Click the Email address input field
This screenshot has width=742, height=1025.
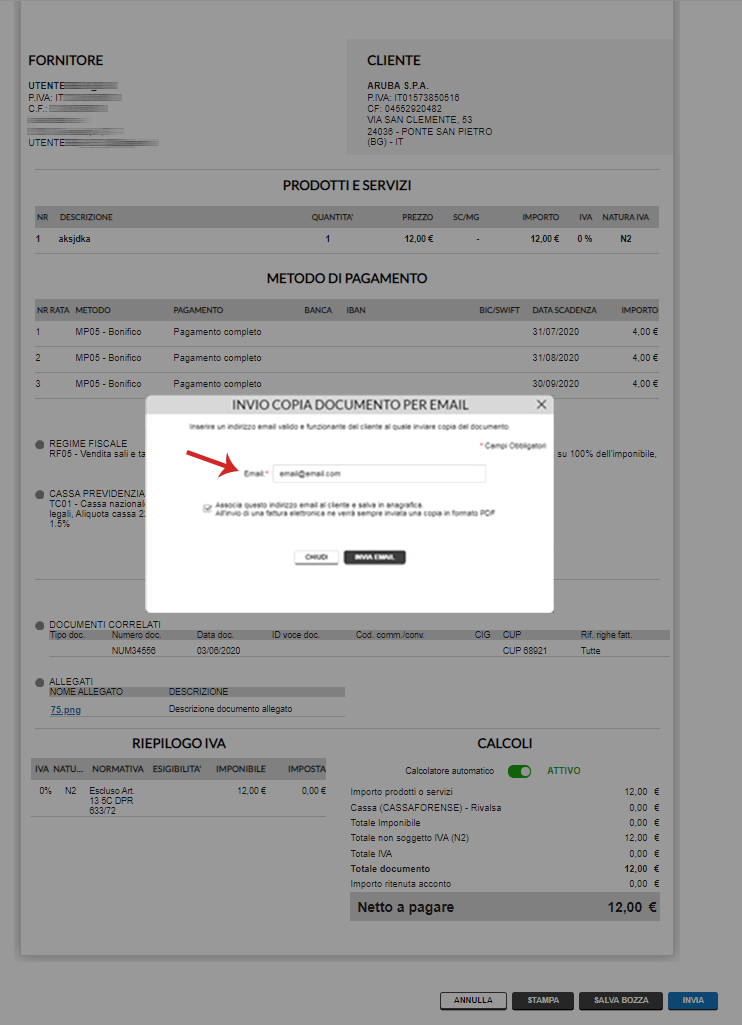pyautogui.click(x=379, y=473)
